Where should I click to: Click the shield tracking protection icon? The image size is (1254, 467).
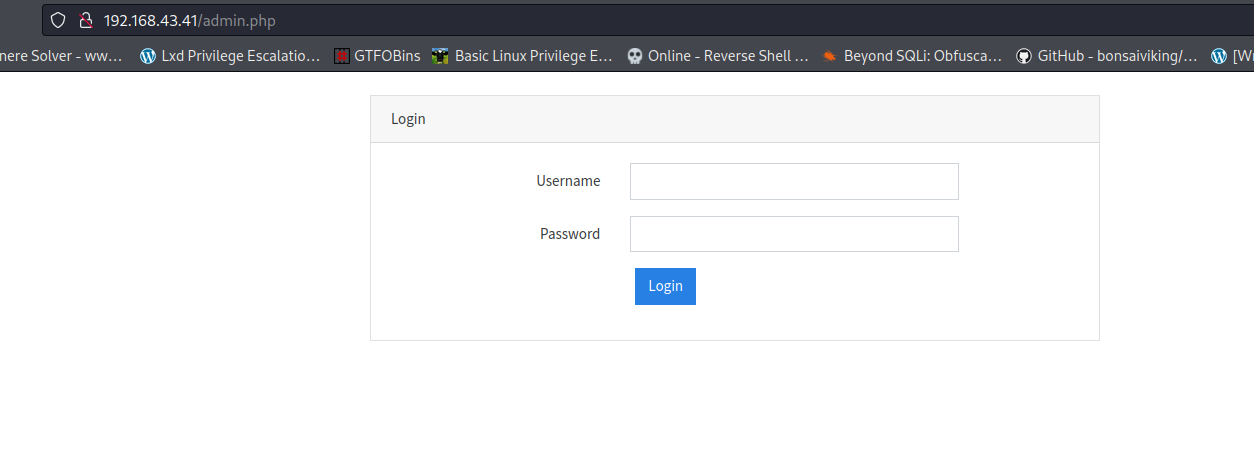tap(58, 20)
